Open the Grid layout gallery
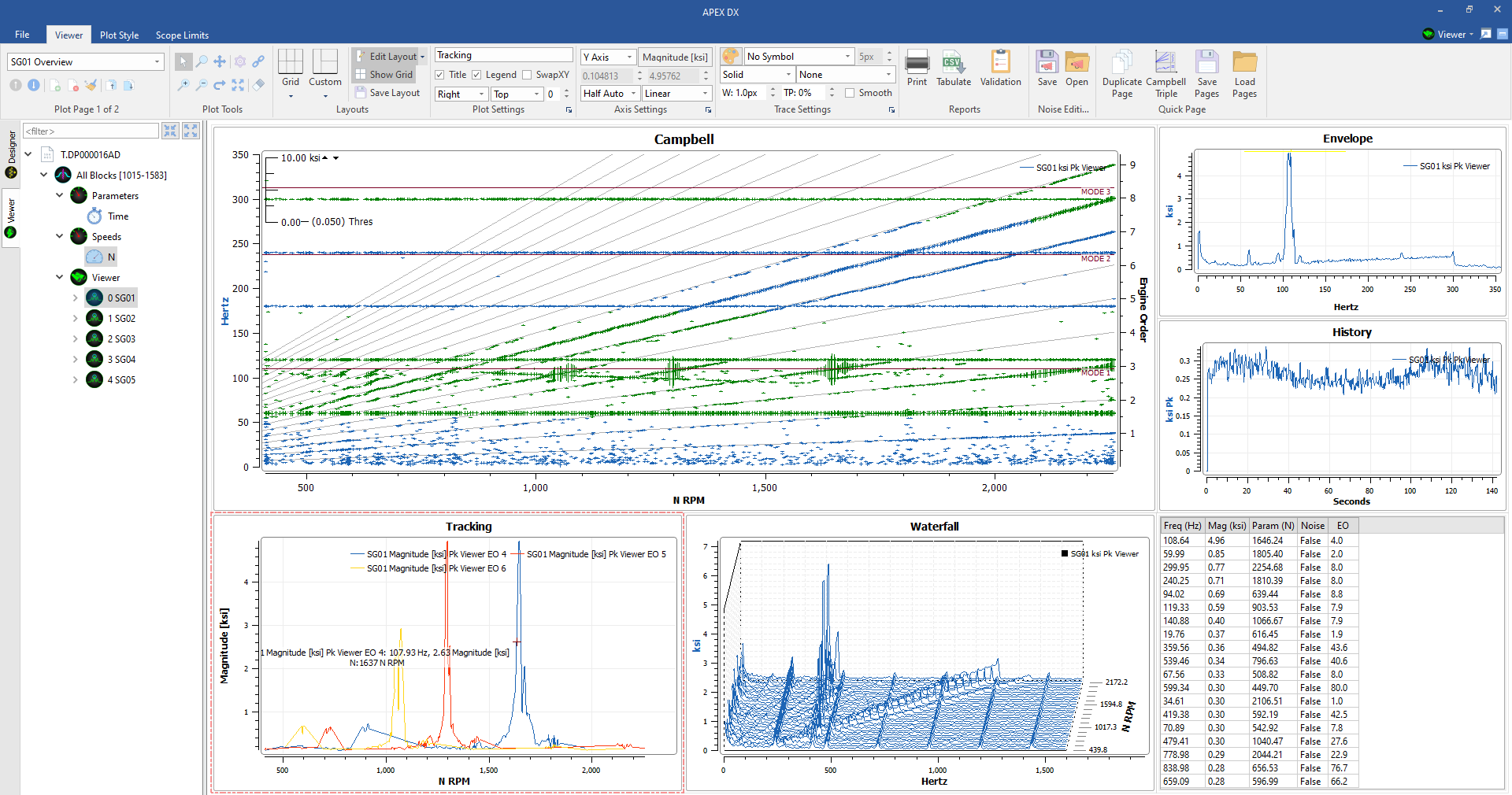The width and height of the screenshot is (1512, 795). (291, 74)
